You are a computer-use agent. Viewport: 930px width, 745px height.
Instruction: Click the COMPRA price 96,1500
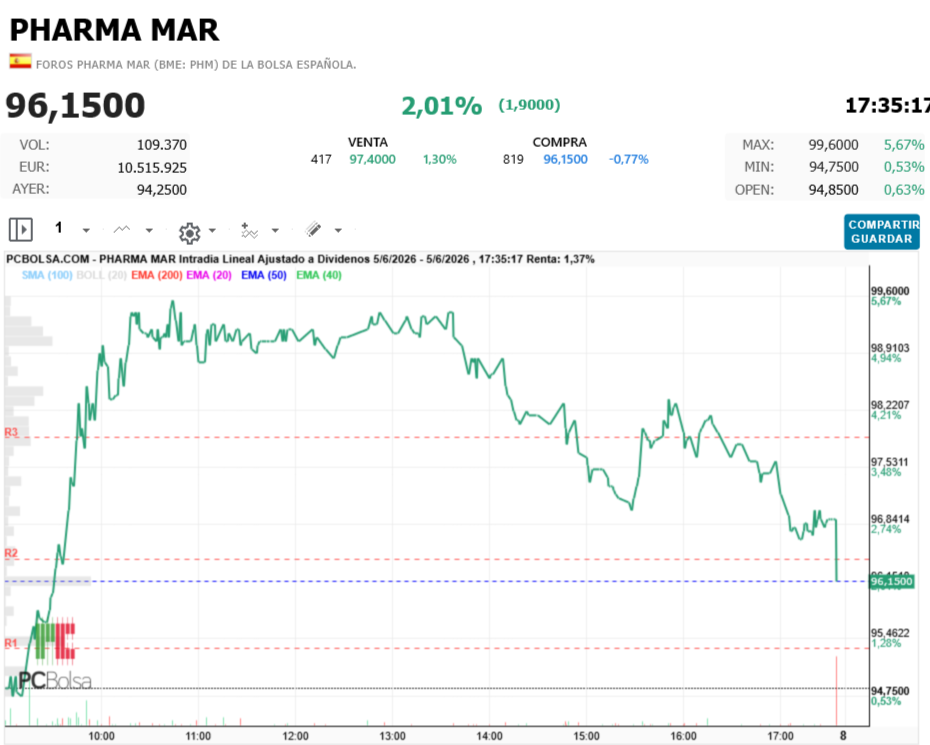click(565, 160)
